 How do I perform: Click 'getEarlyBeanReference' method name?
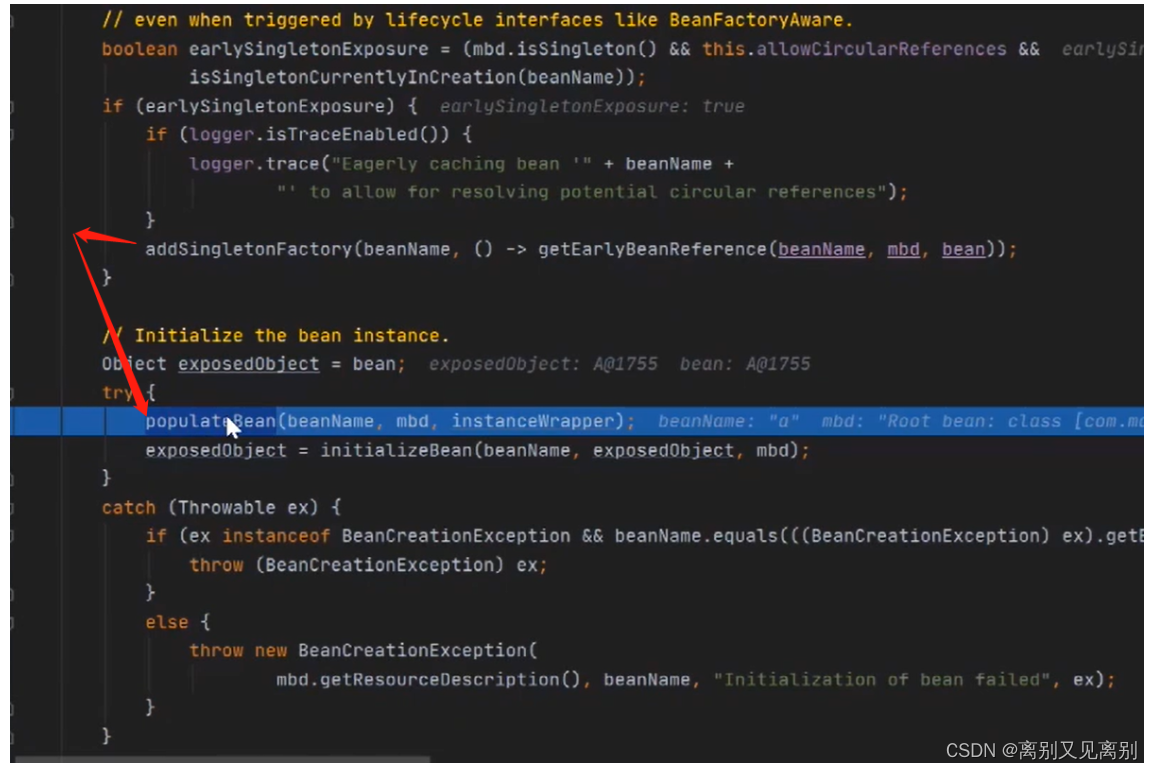pos(652,249)
